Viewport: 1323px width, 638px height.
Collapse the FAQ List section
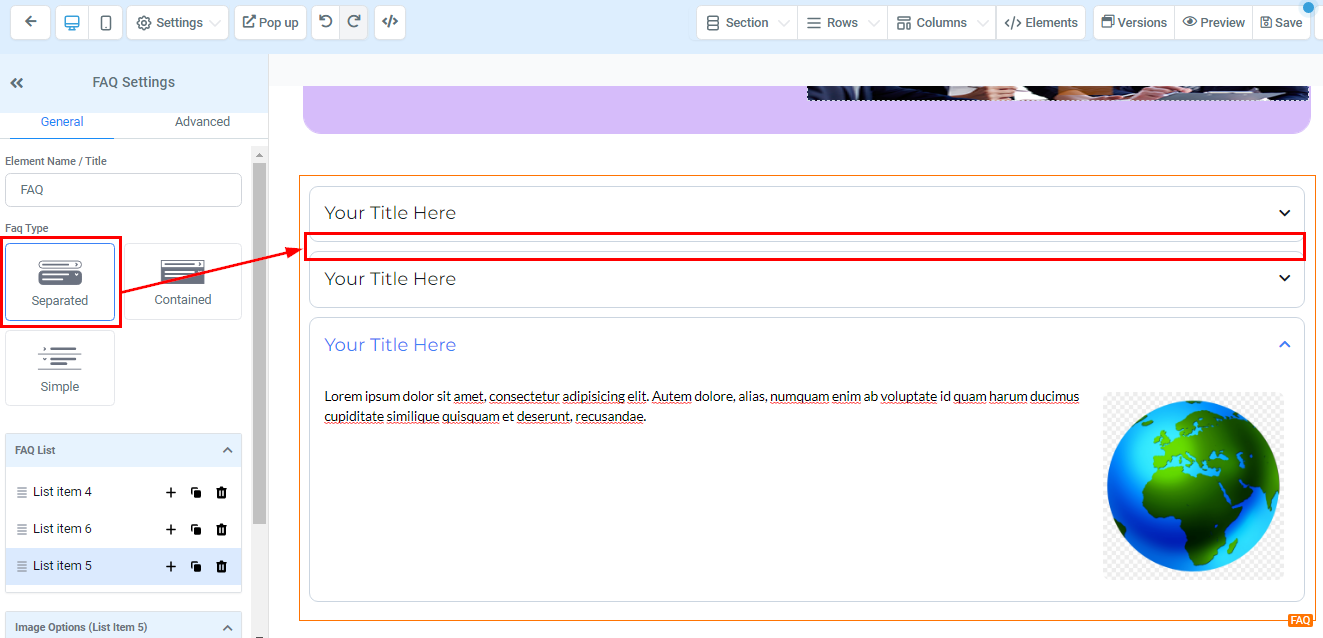click(227, 451)
